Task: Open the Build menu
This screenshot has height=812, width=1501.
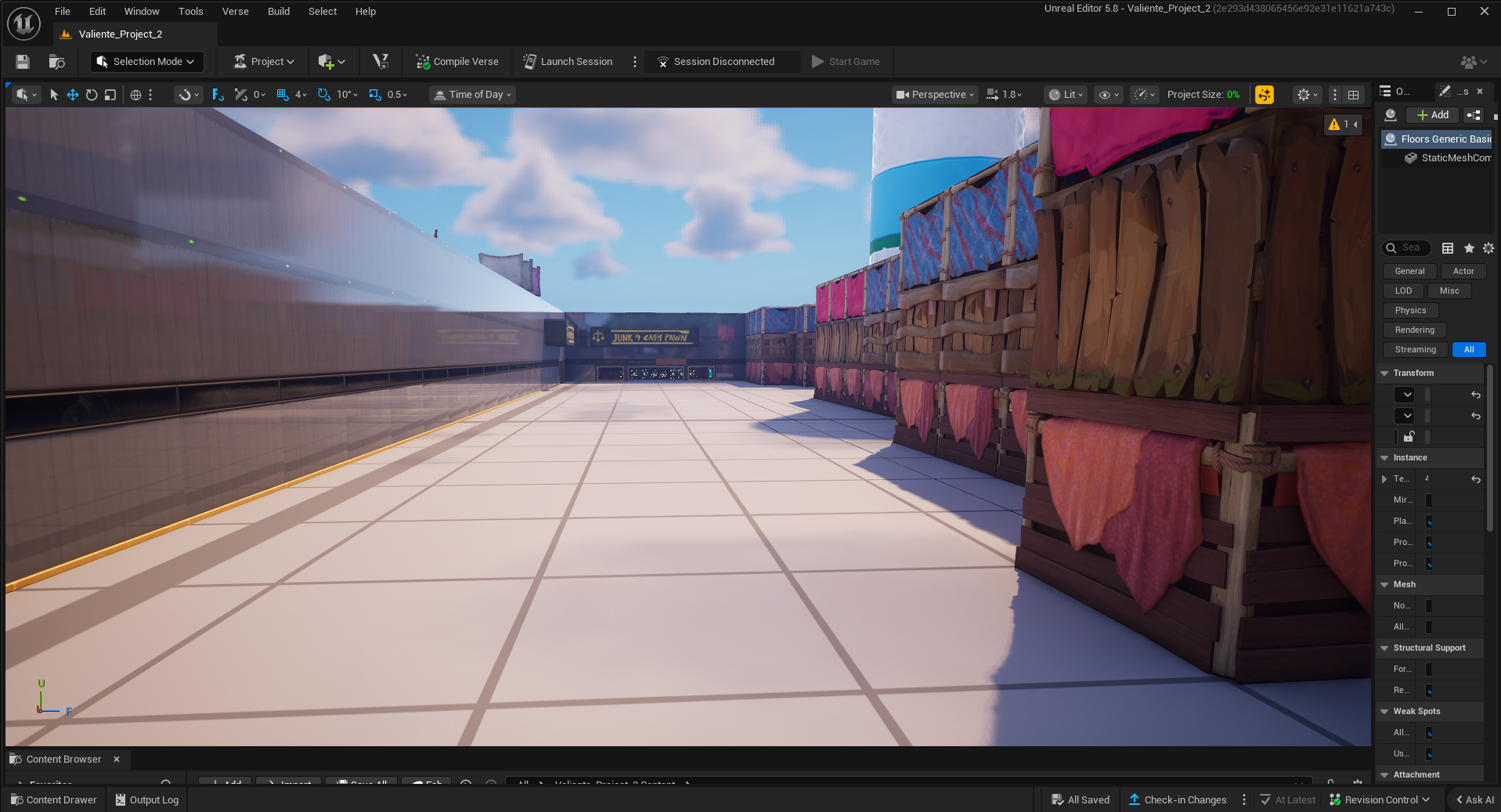Action: [279, 11]
